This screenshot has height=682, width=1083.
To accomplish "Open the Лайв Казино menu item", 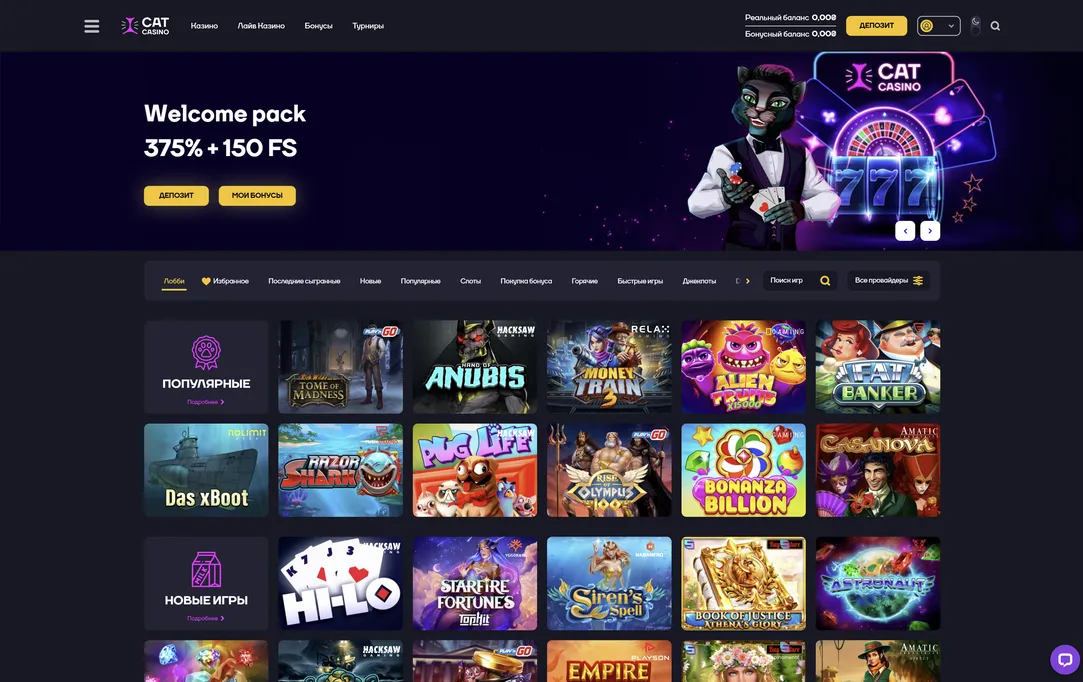I will pos(261,26).
